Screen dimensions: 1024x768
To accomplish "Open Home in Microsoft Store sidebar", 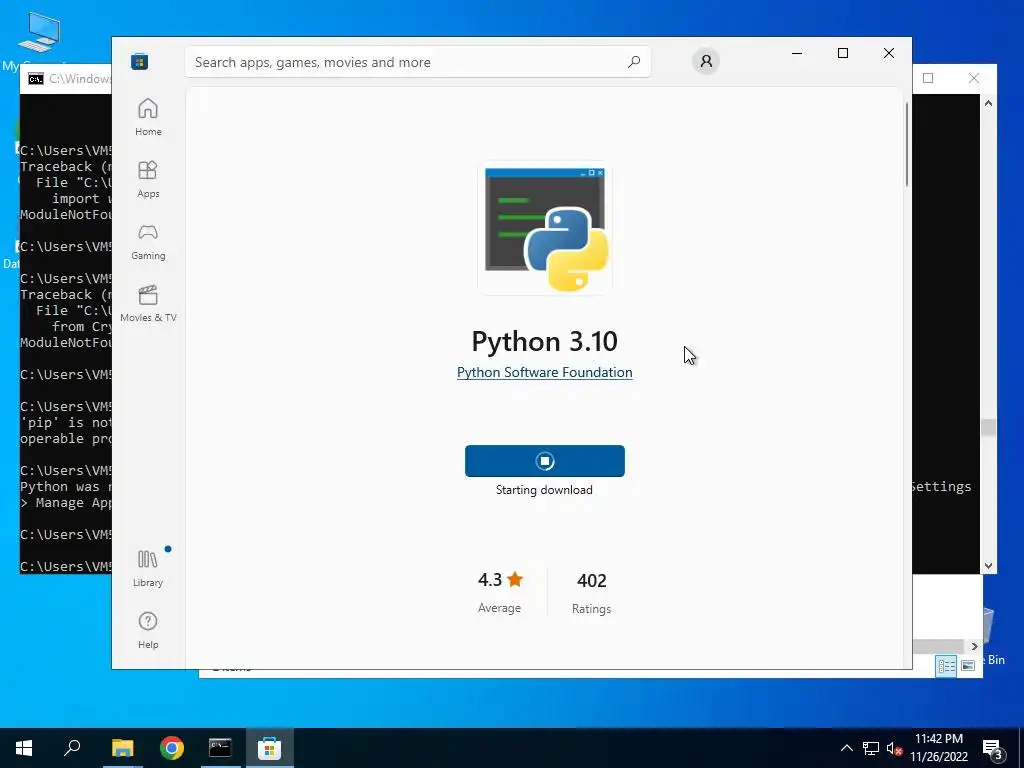I will click(x=148, y=118).
